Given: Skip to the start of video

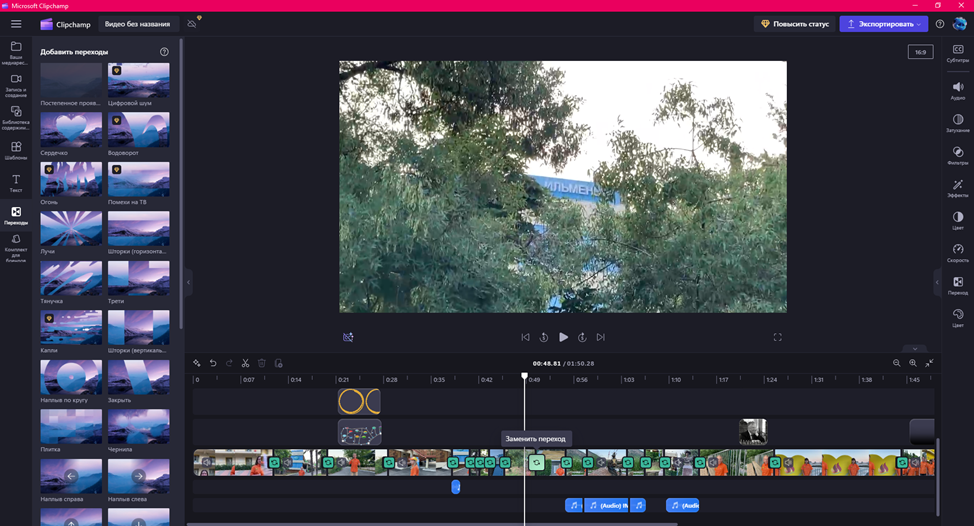Looking at the screenshot, I should click(526, 337).
